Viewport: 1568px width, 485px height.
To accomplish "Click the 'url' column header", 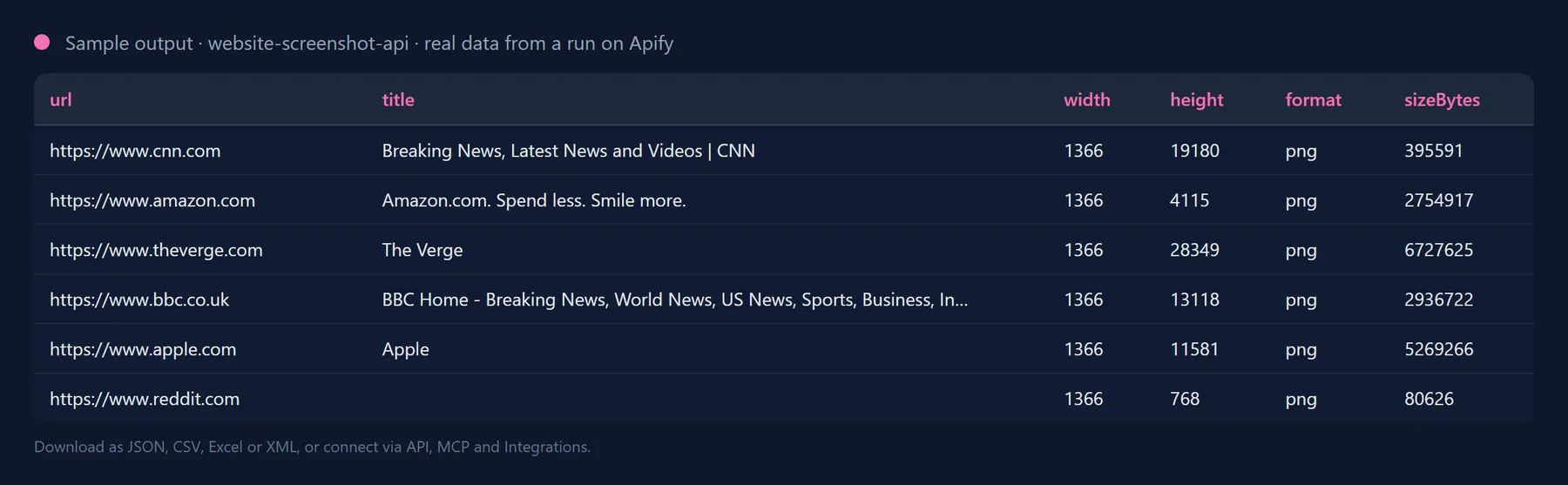I will (x=61, y=100).
